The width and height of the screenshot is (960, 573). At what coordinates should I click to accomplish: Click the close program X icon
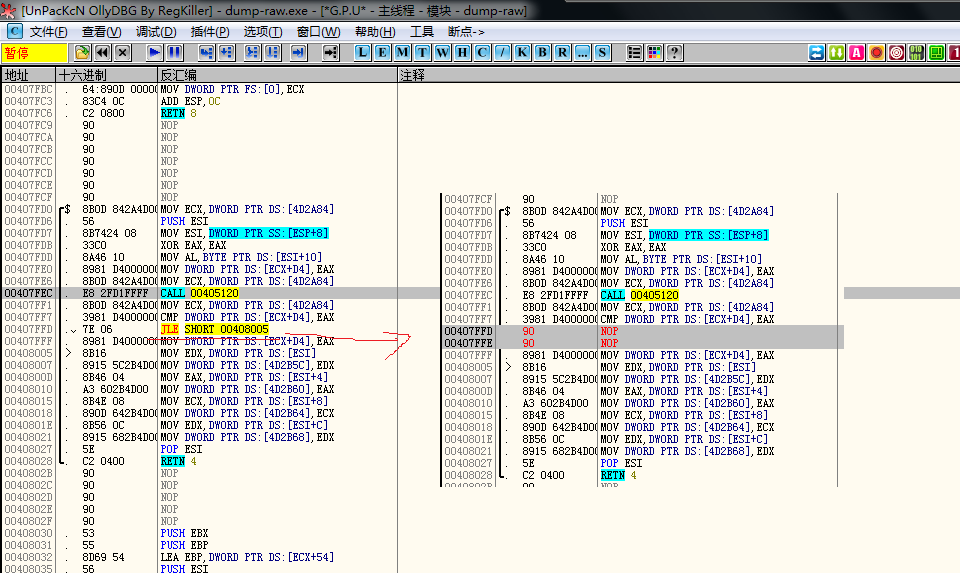coord(122,53)
